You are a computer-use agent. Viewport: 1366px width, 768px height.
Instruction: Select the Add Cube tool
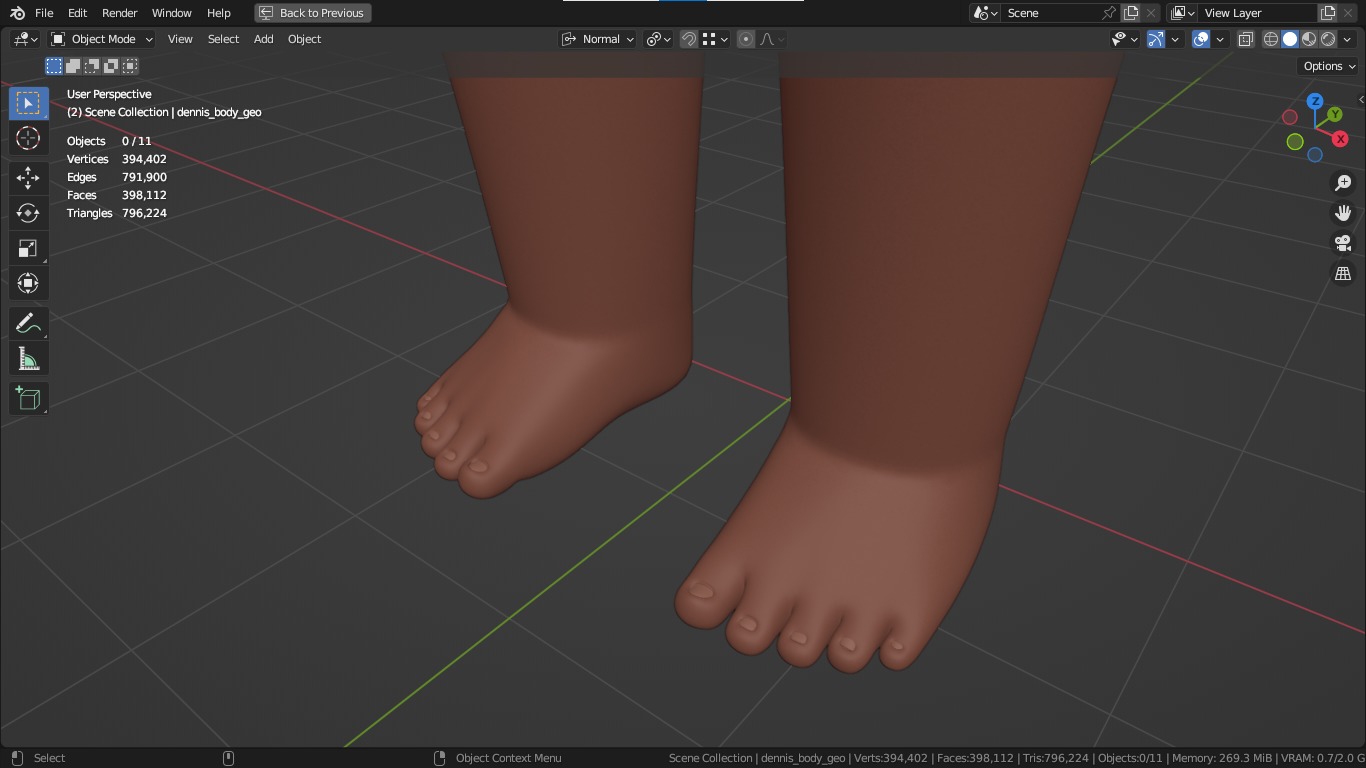pos(28,398)
